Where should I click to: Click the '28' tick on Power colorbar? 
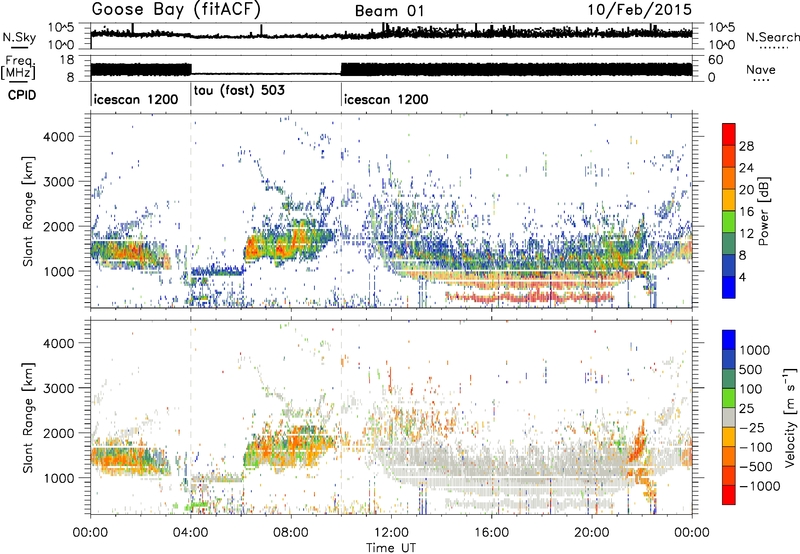tap(746, 146)
